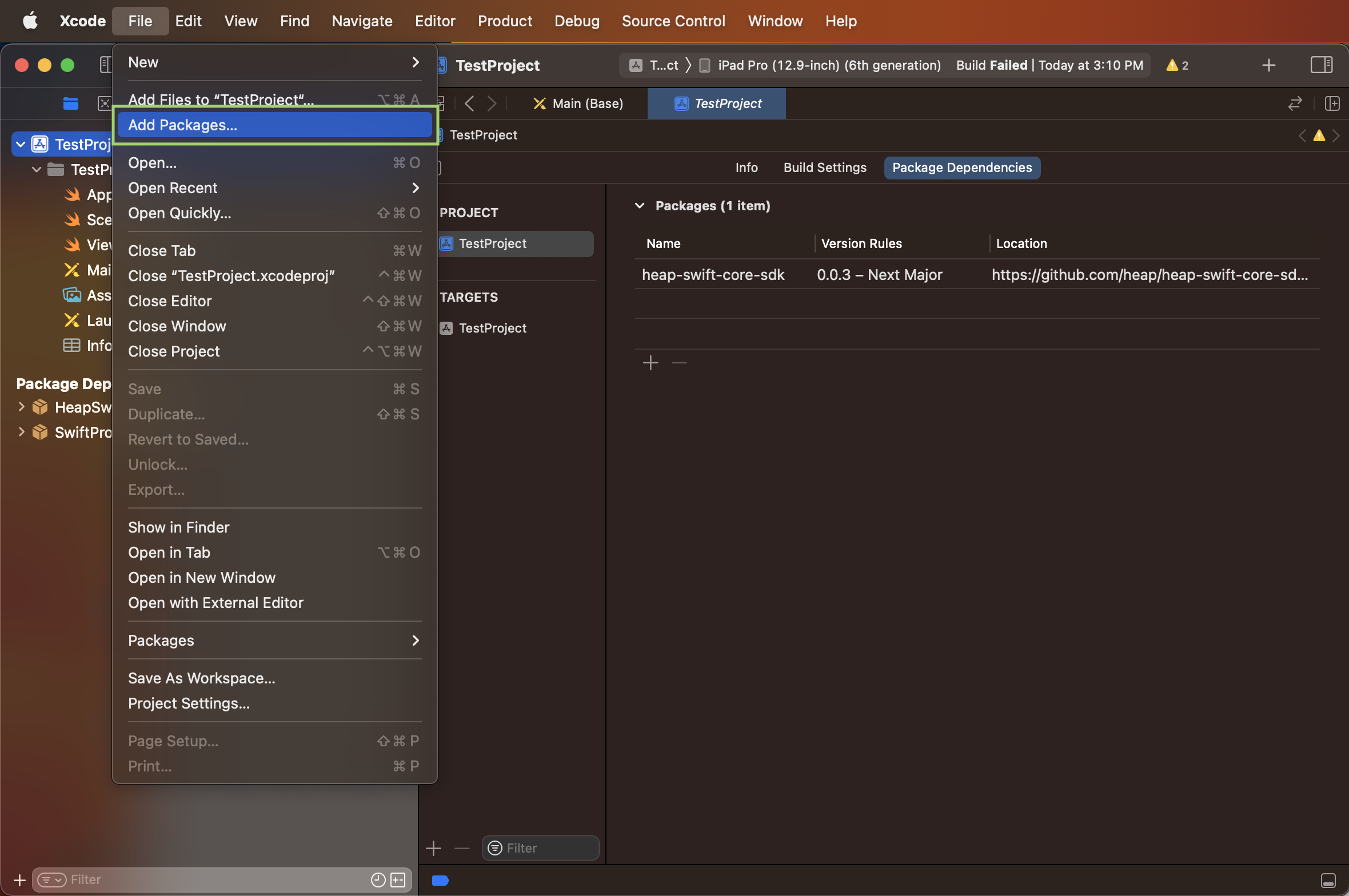Toggle the bottom debug area icon
The width and height of the screenshot is (1349, 896).
coord(1328,880)
